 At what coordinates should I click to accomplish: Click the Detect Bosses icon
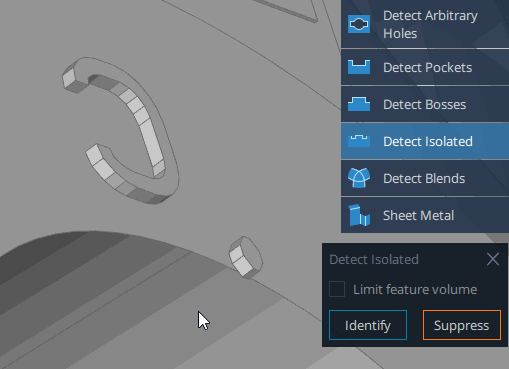pos(359,104)
